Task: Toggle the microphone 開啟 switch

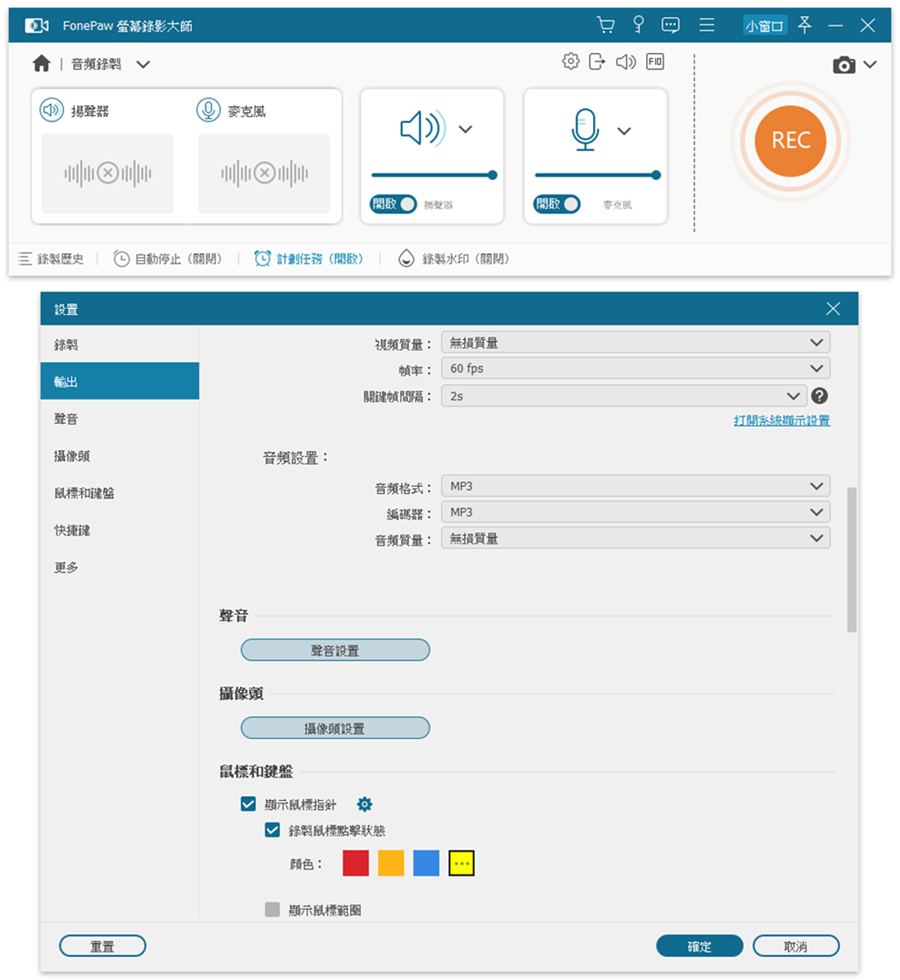Action: point(557,204)
